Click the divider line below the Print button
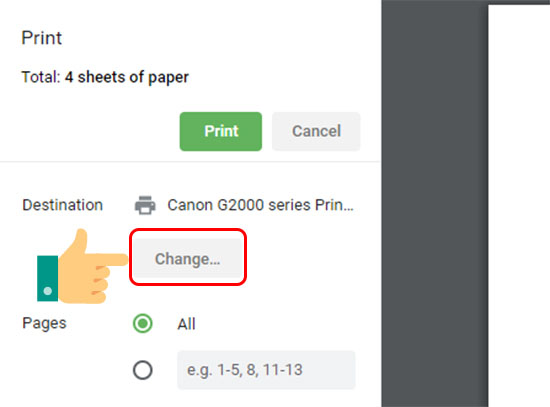This screenshot has height=407, width=550. (190, 162)
